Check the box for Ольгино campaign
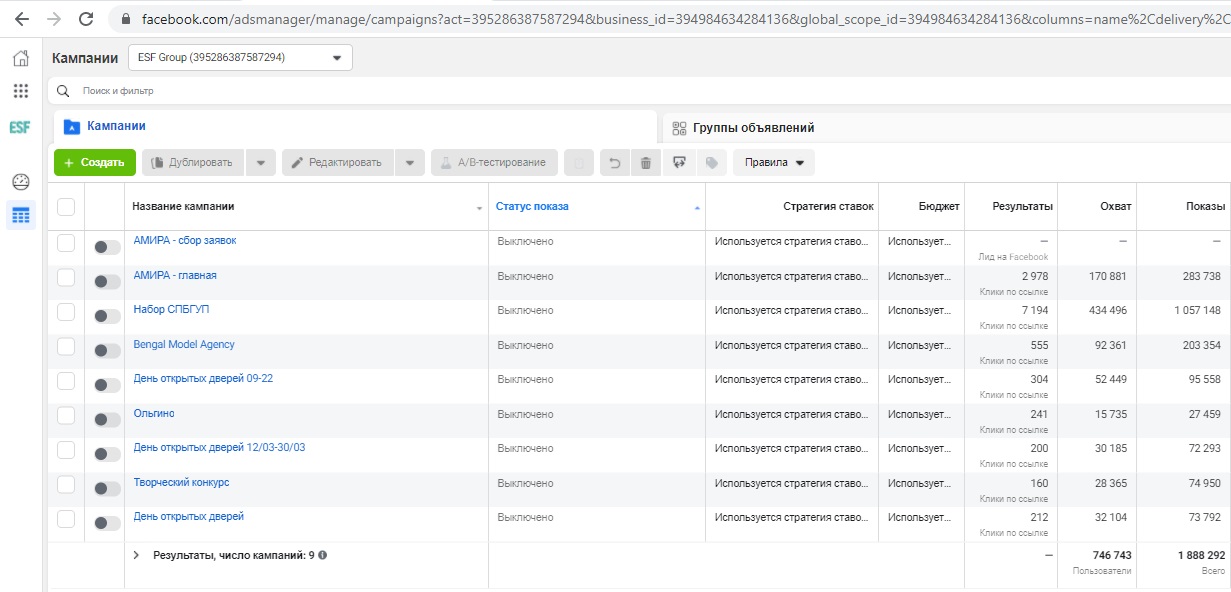 click(66, 415)
